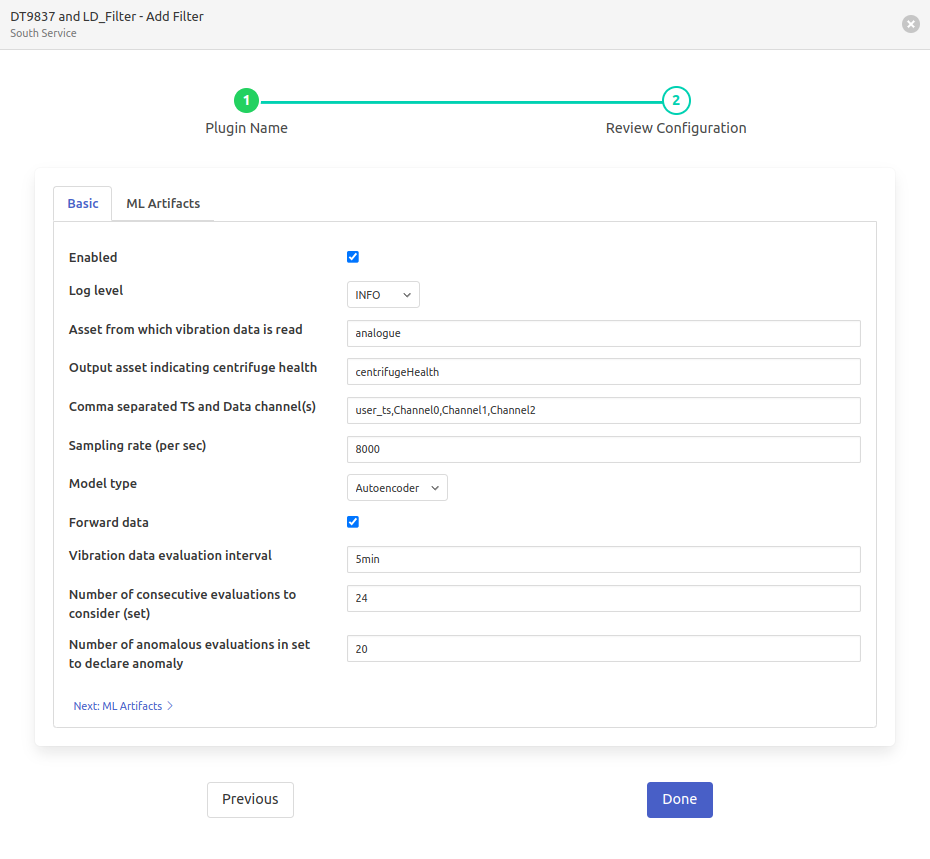Open the Log level dropdown
The height and width of the screenshot is (859, 930).
tap(383, 295)
